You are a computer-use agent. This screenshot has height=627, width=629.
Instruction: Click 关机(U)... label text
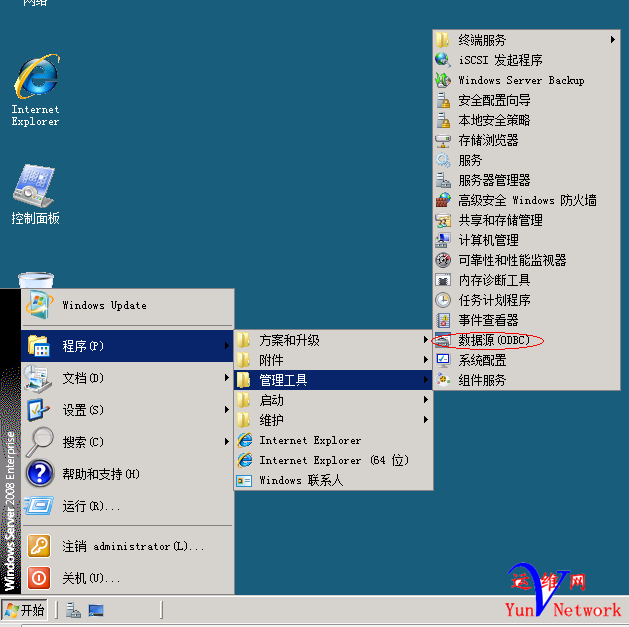pyautogui.click(x=91, y=578)
